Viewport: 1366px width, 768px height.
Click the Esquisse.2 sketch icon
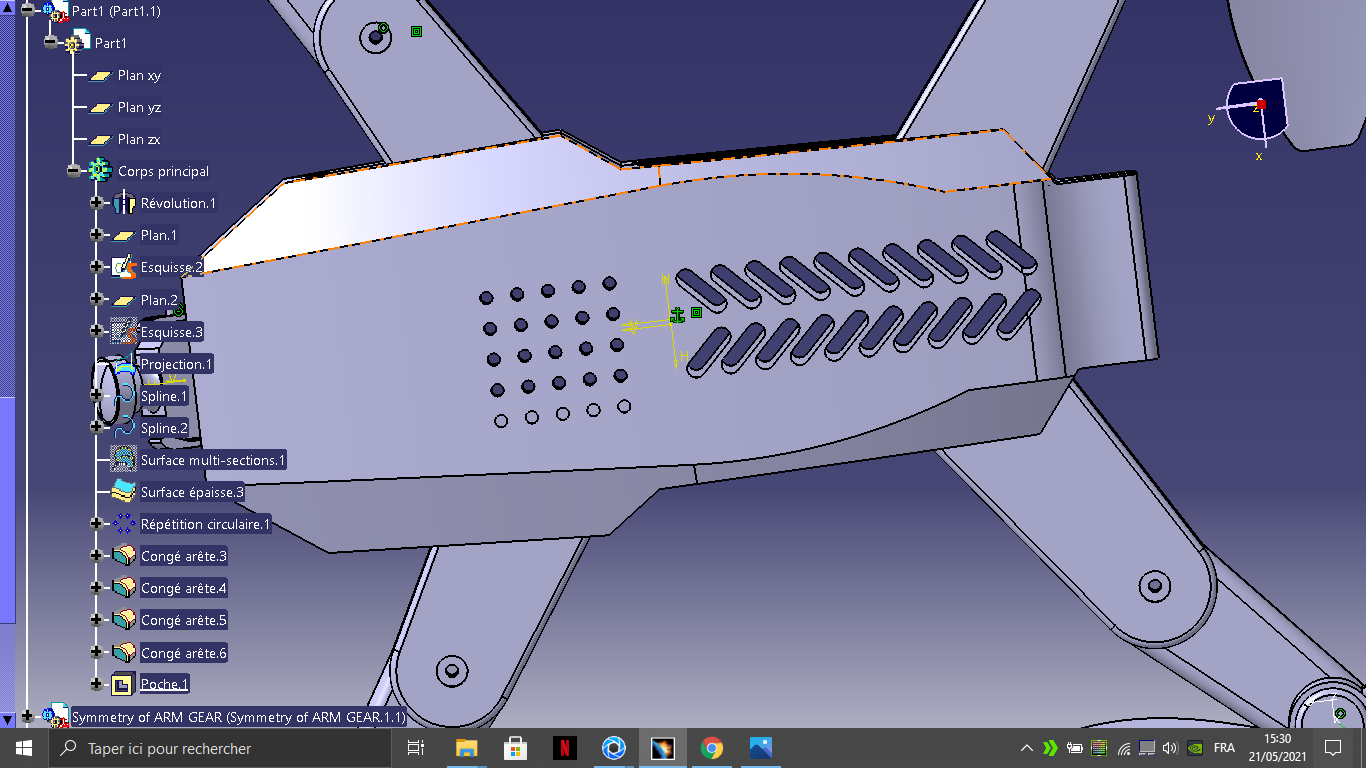tap(124, 267)
